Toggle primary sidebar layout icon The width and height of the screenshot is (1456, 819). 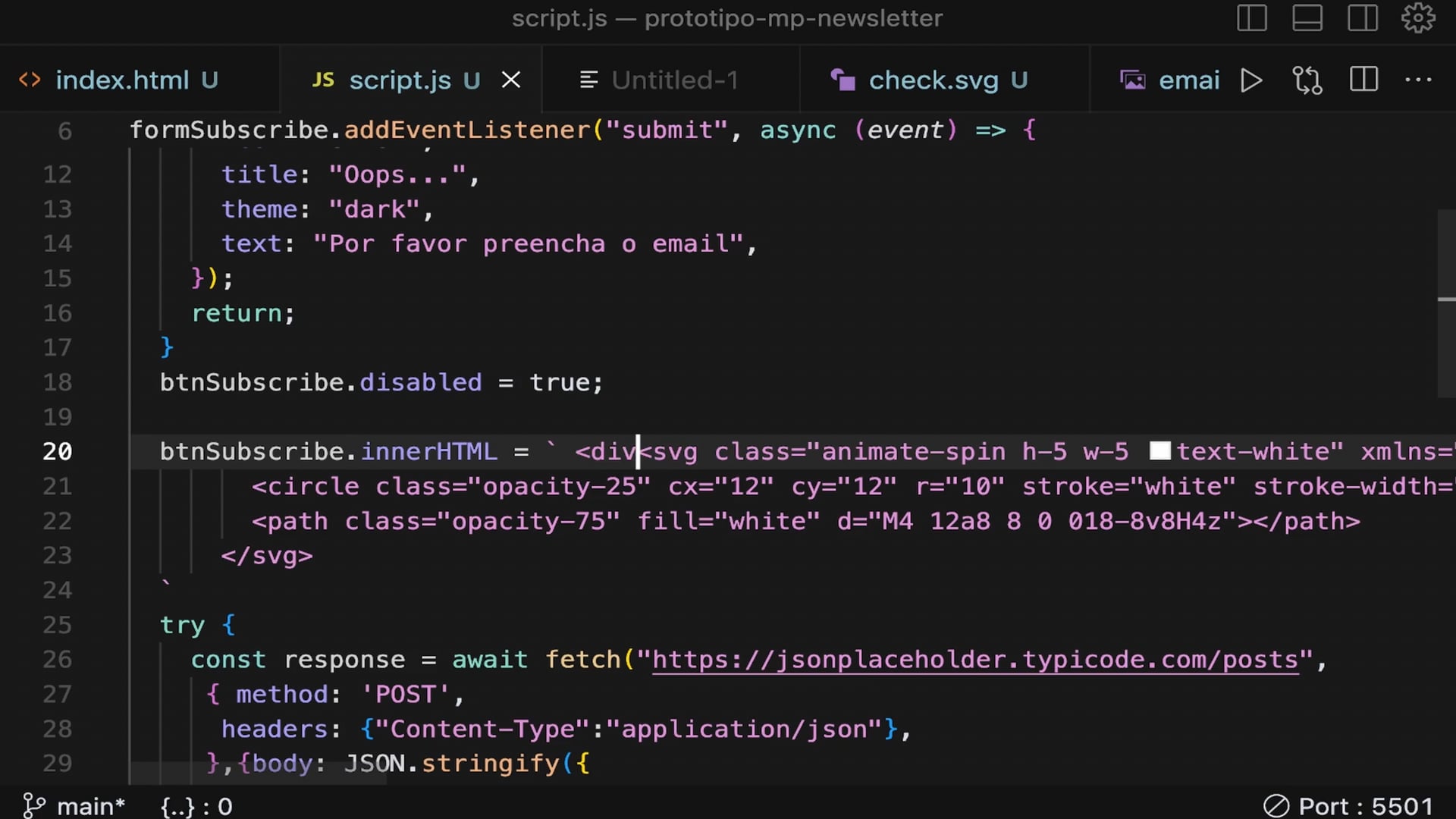[1251, 18]
